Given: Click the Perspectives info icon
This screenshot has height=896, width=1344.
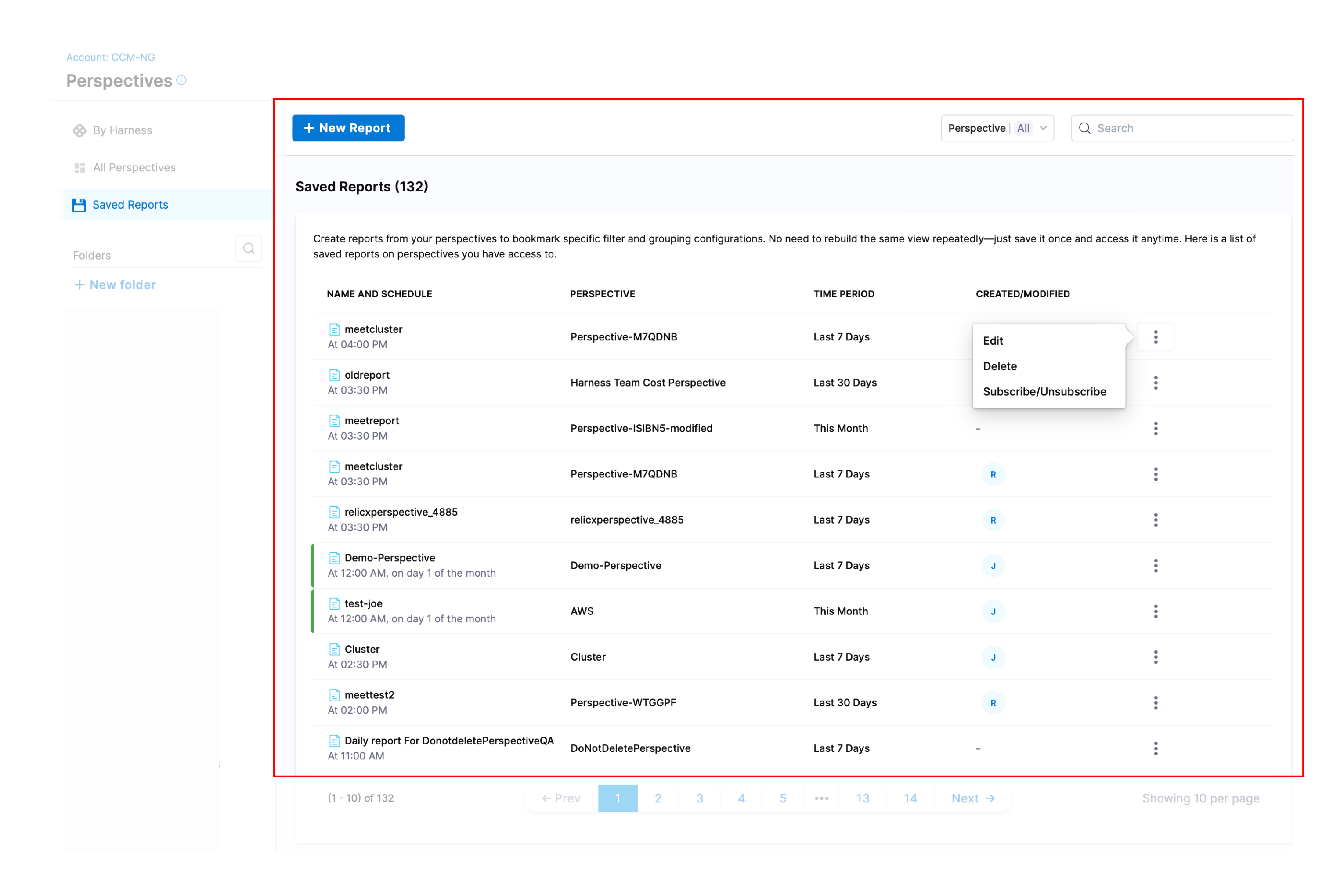Looking at the screenshot, I should click(x=181, y=80).
